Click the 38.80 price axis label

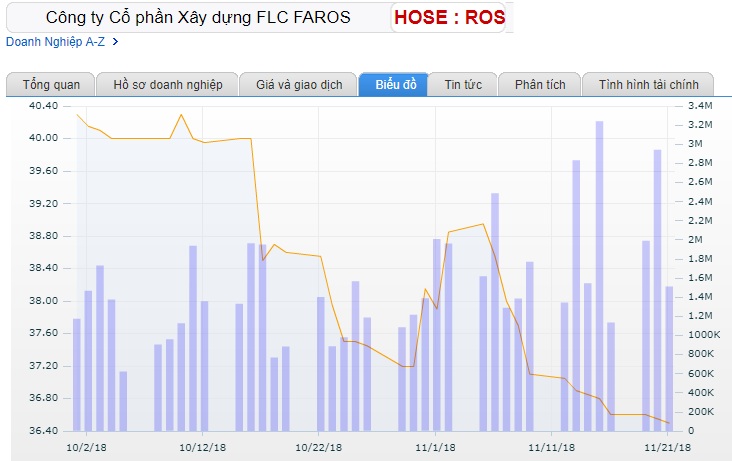[43, 235]
